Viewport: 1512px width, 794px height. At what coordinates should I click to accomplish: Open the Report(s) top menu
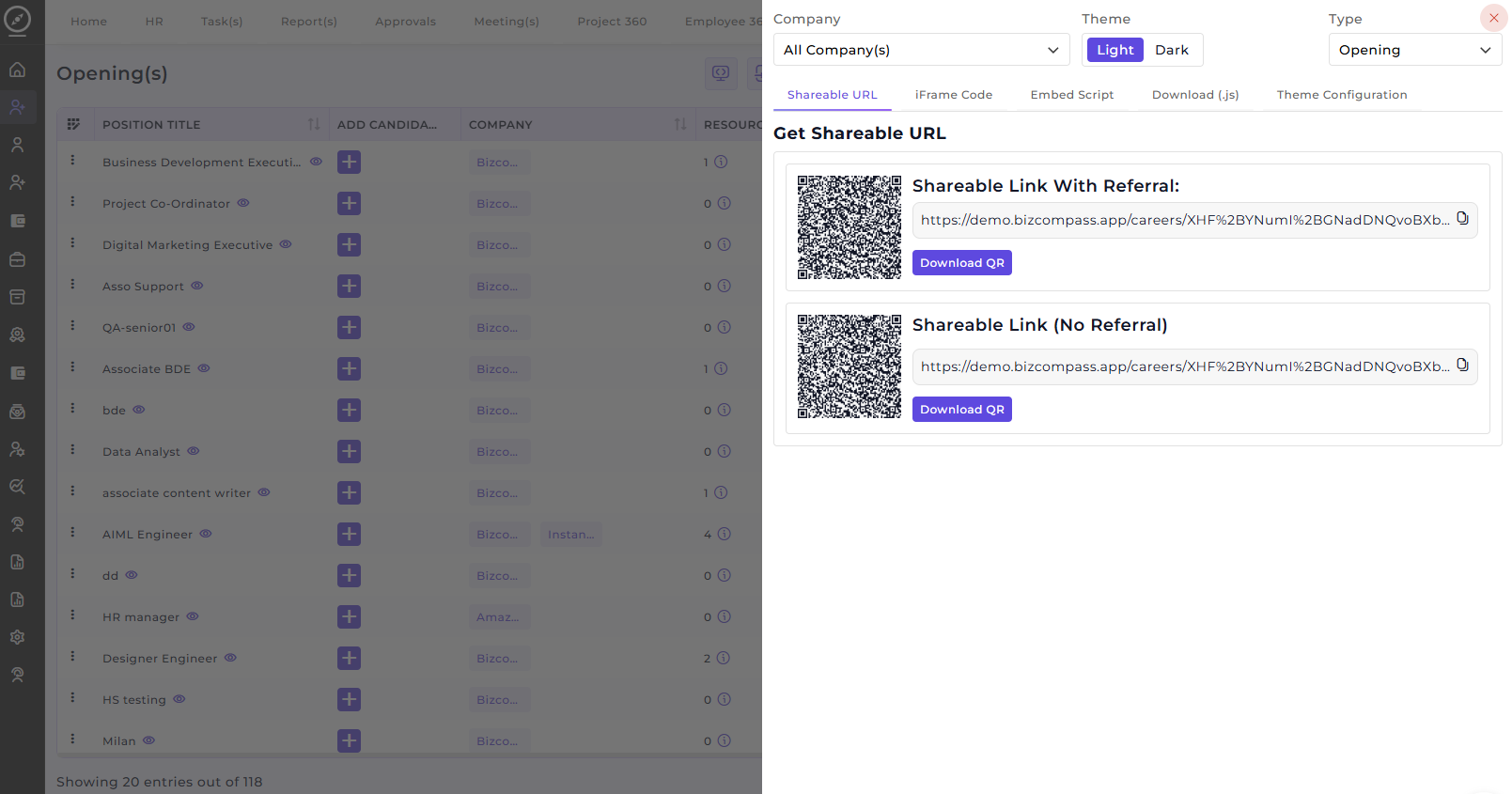tap(309, 22)
